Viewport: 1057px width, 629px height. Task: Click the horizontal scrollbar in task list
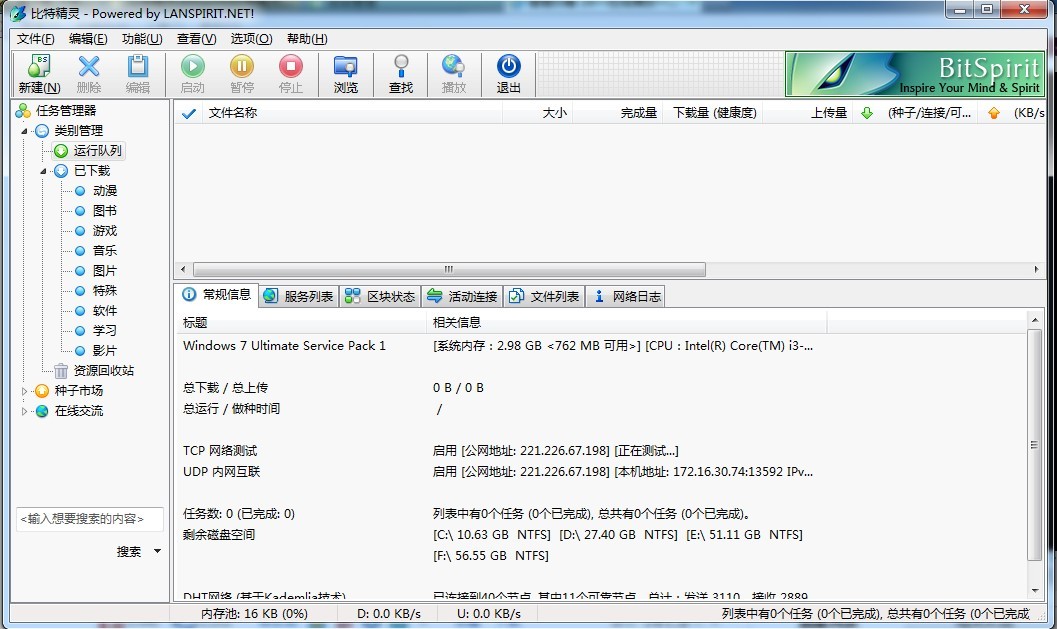448,270
